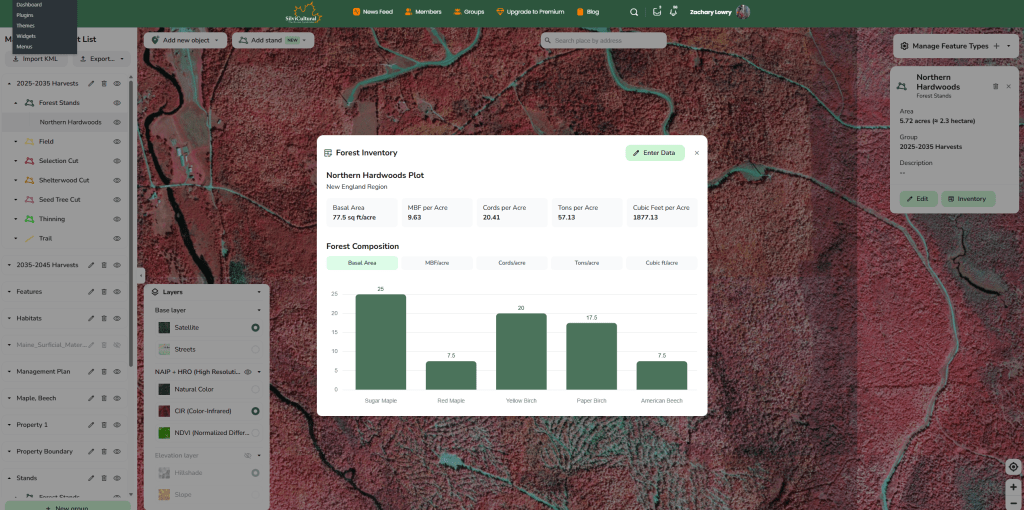
Task: Select the Natural Color radio button
Action: [255, 389]
